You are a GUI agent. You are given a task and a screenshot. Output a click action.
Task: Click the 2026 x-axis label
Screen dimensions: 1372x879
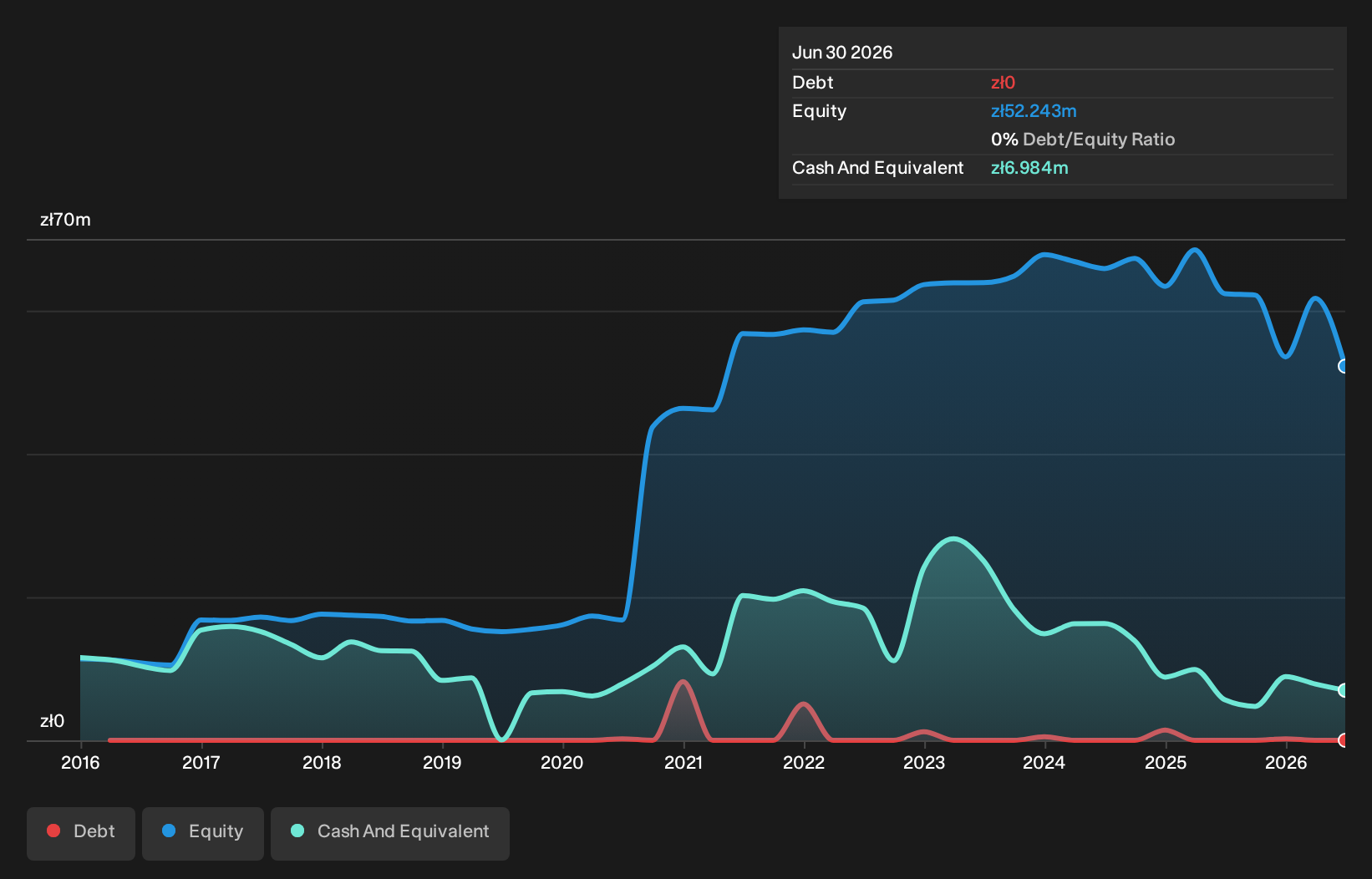click(x=1286, y=763)
